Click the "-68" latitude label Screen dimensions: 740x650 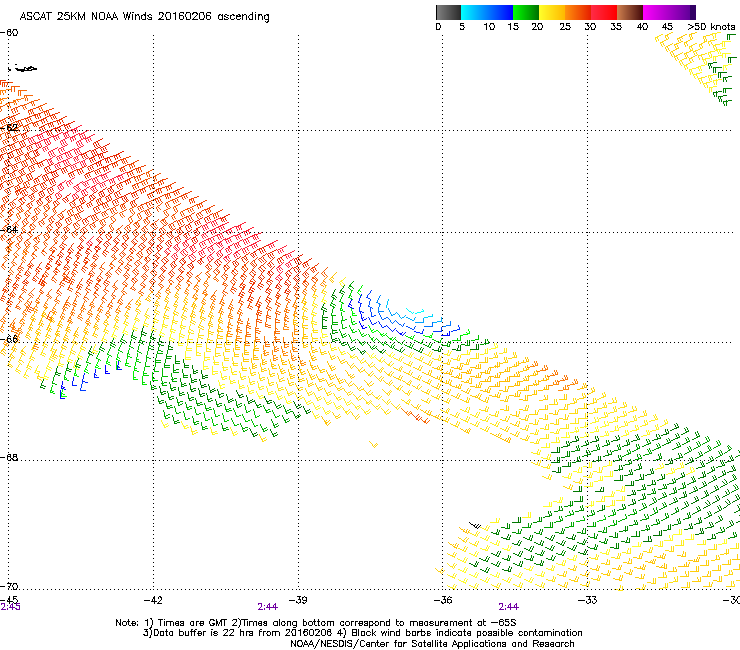(x=9, y=458)
